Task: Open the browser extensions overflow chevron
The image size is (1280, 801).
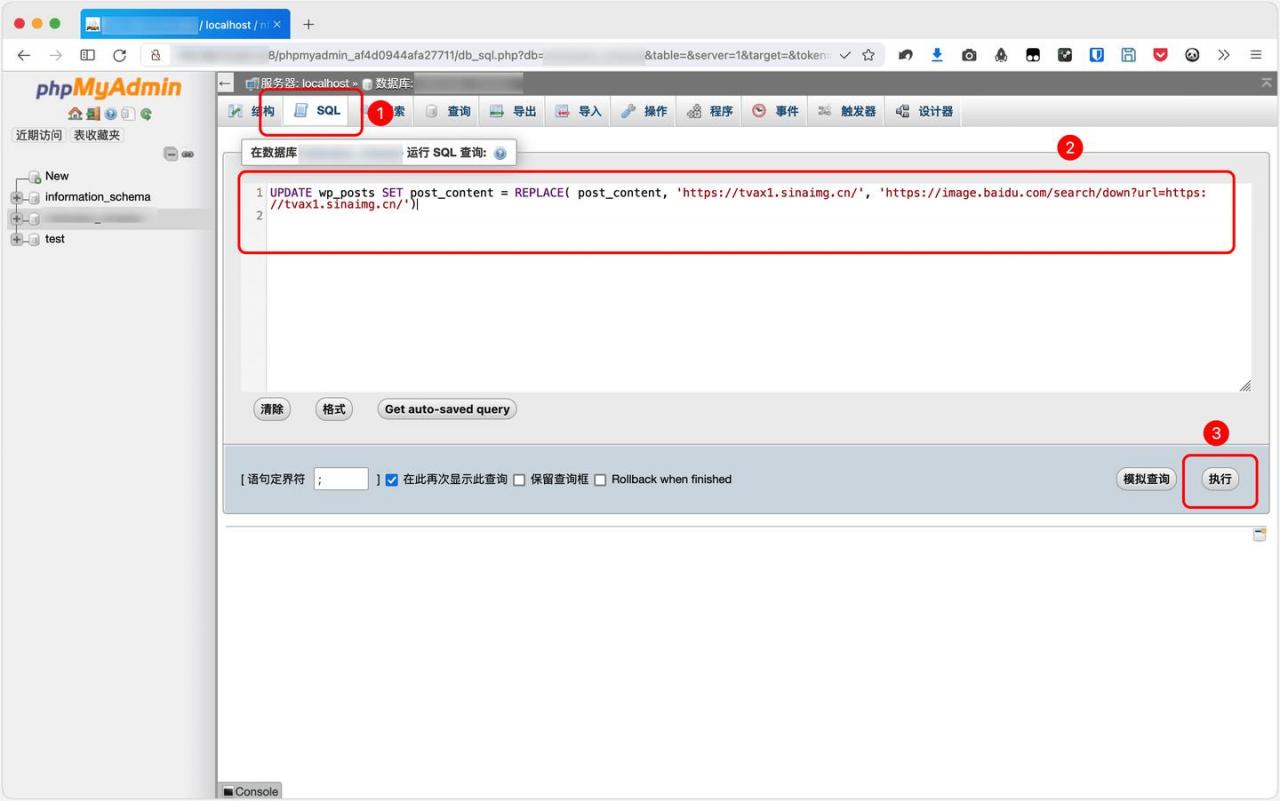Action: click(x=1223, y=55)
